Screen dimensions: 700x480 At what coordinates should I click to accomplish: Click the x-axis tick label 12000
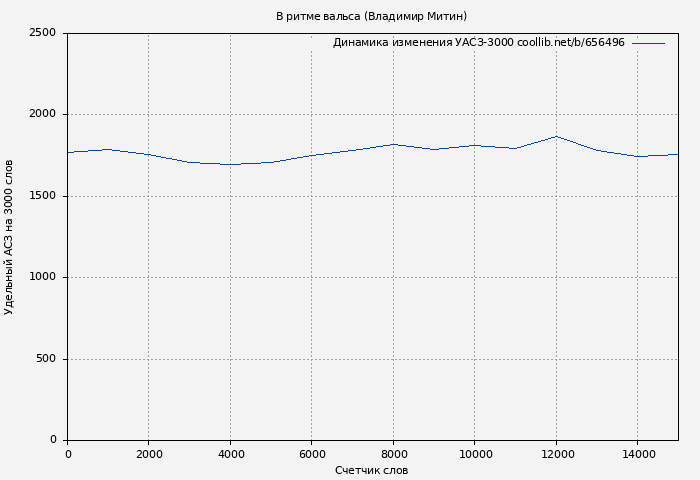pos(556,454)
